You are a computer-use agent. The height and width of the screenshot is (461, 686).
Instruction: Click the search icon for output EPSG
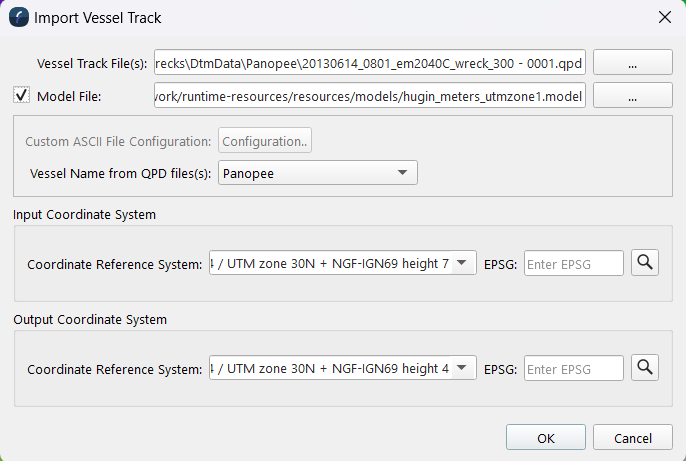[647, 369]
